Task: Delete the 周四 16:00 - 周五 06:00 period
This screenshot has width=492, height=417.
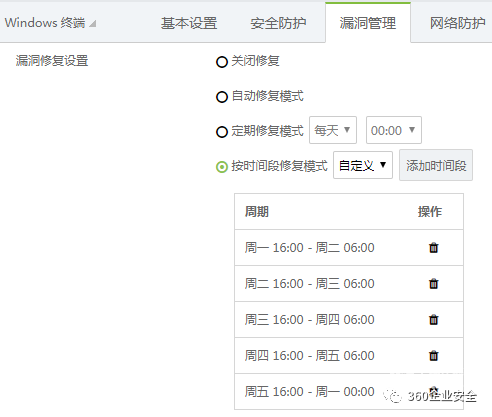Action: [x=433, y=356]
